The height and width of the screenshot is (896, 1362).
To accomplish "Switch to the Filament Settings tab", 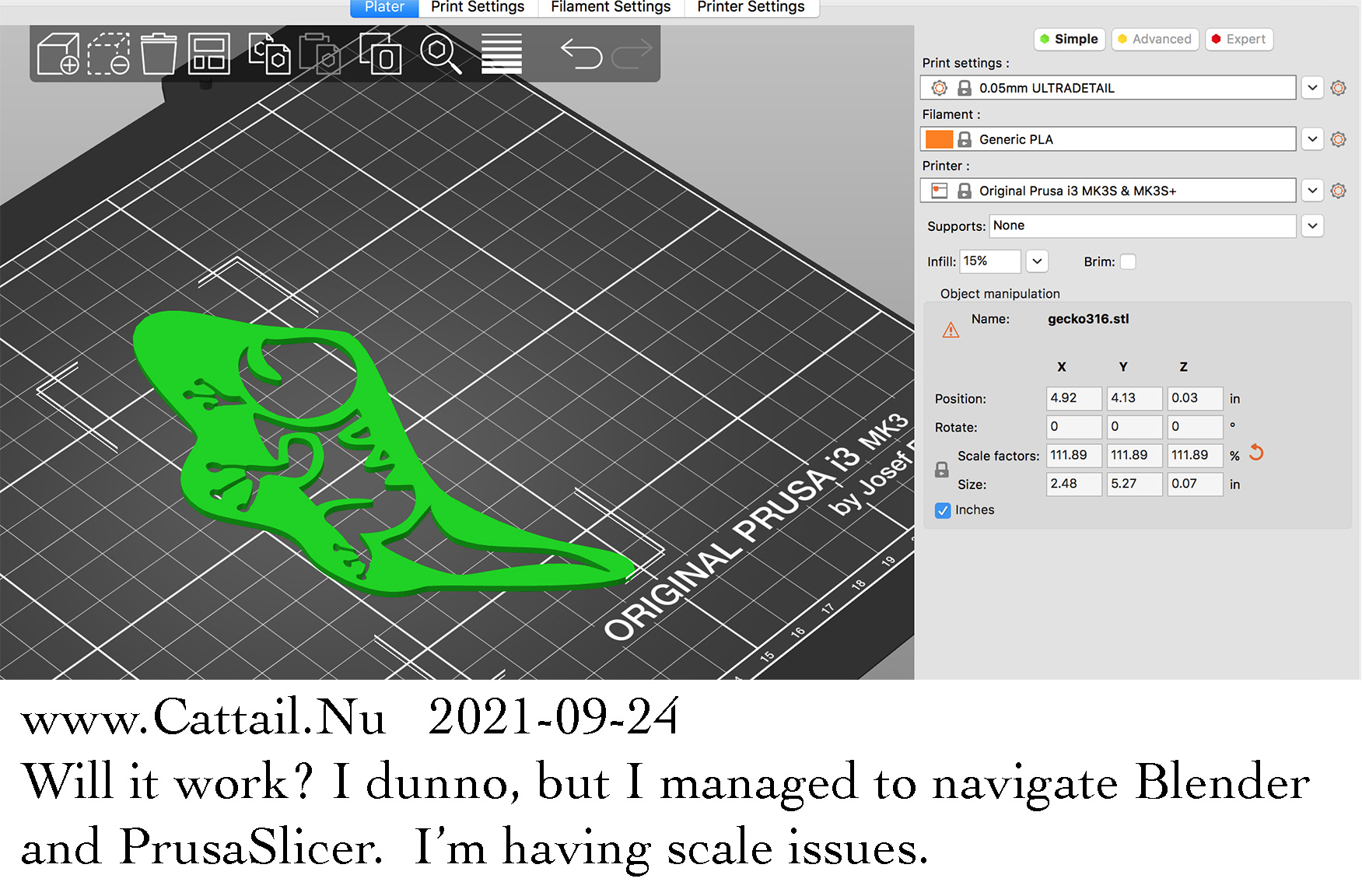I will point(611,7).
